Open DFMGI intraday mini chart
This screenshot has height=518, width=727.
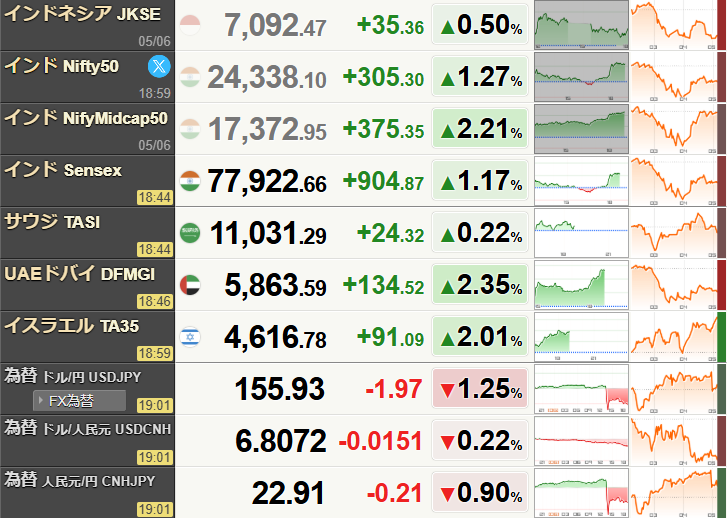(581, 285)
